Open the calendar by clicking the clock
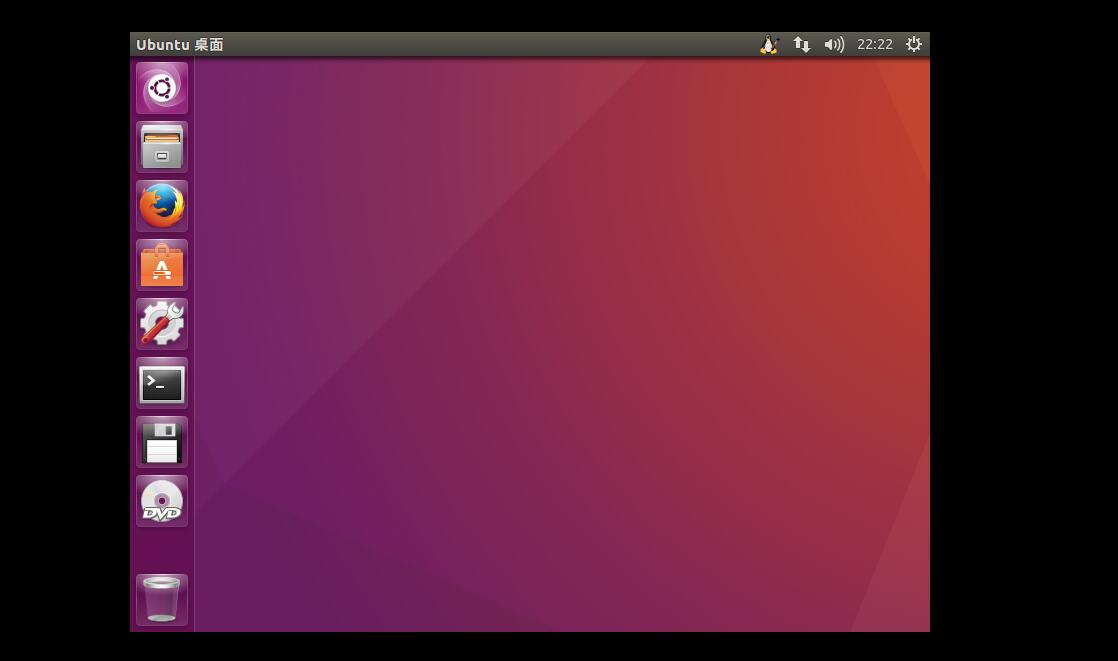The image size is (1118, 661). [x=874, y=44]
